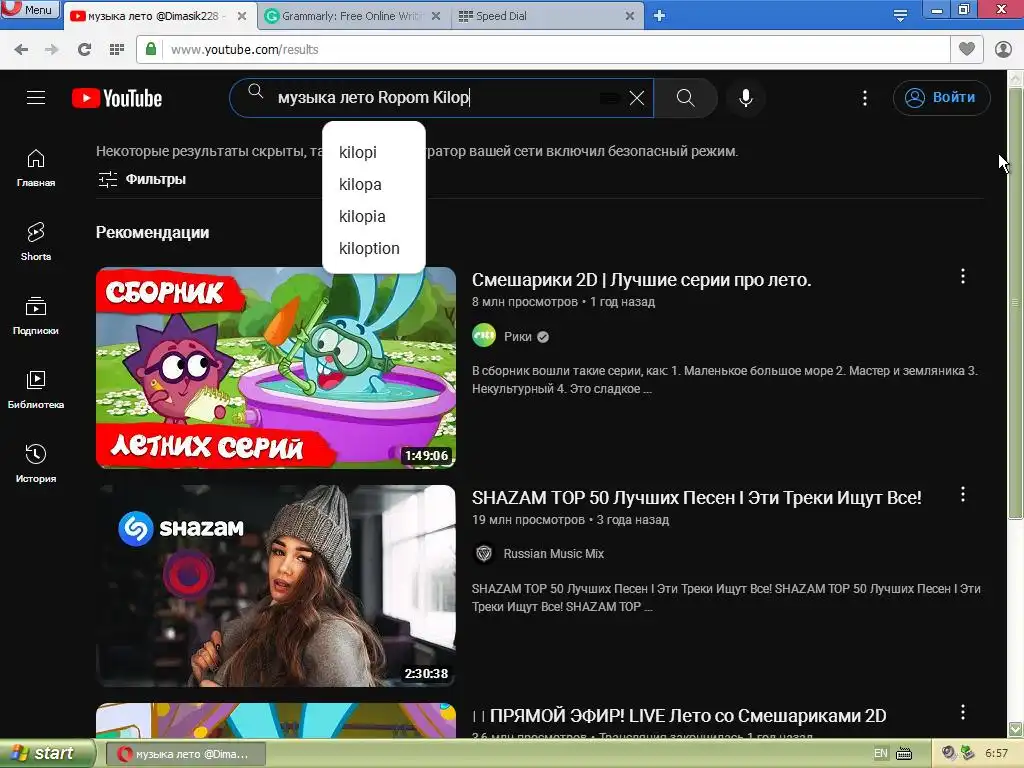This screenshot has width=1024, height=768.
Task: Open title Смешарики 2D Лучшие серии про лето
Action: click(641, 280)
